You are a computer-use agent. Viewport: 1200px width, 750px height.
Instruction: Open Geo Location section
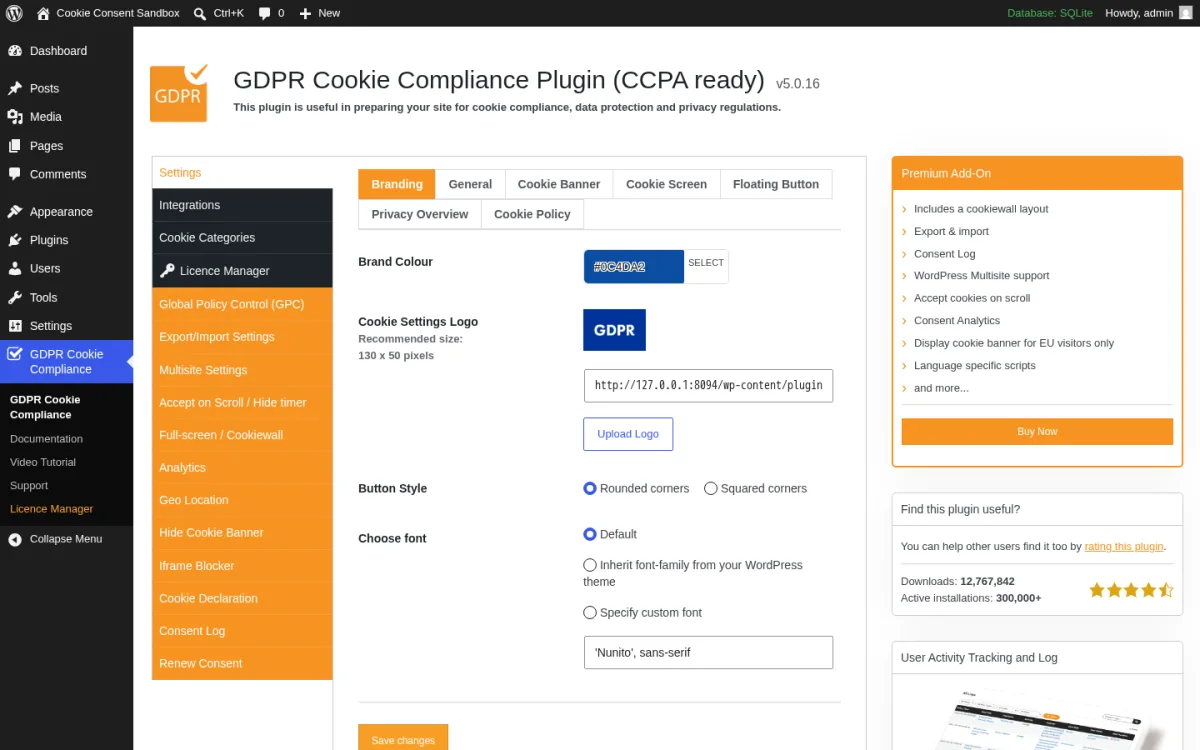(x=242, y=500)
